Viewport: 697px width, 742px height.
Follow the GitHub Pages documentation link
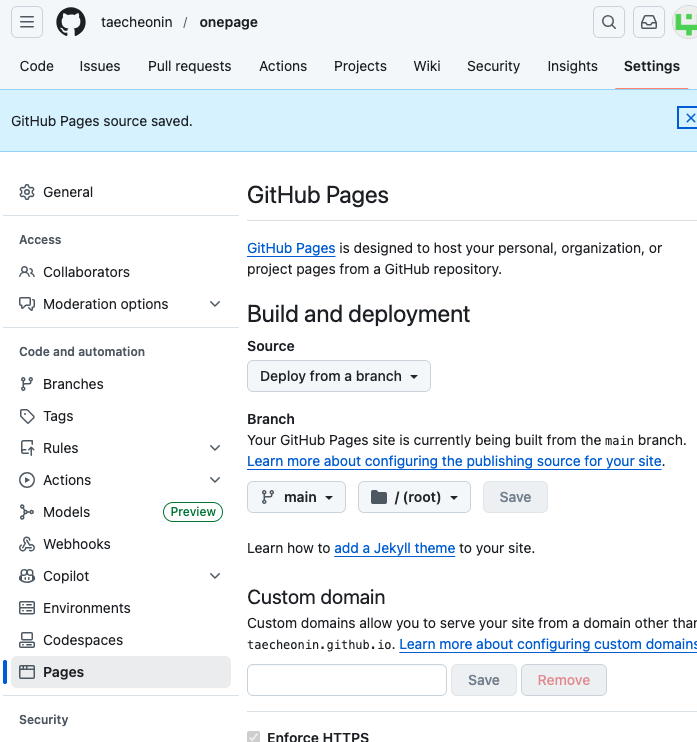[x=291, y=248]
